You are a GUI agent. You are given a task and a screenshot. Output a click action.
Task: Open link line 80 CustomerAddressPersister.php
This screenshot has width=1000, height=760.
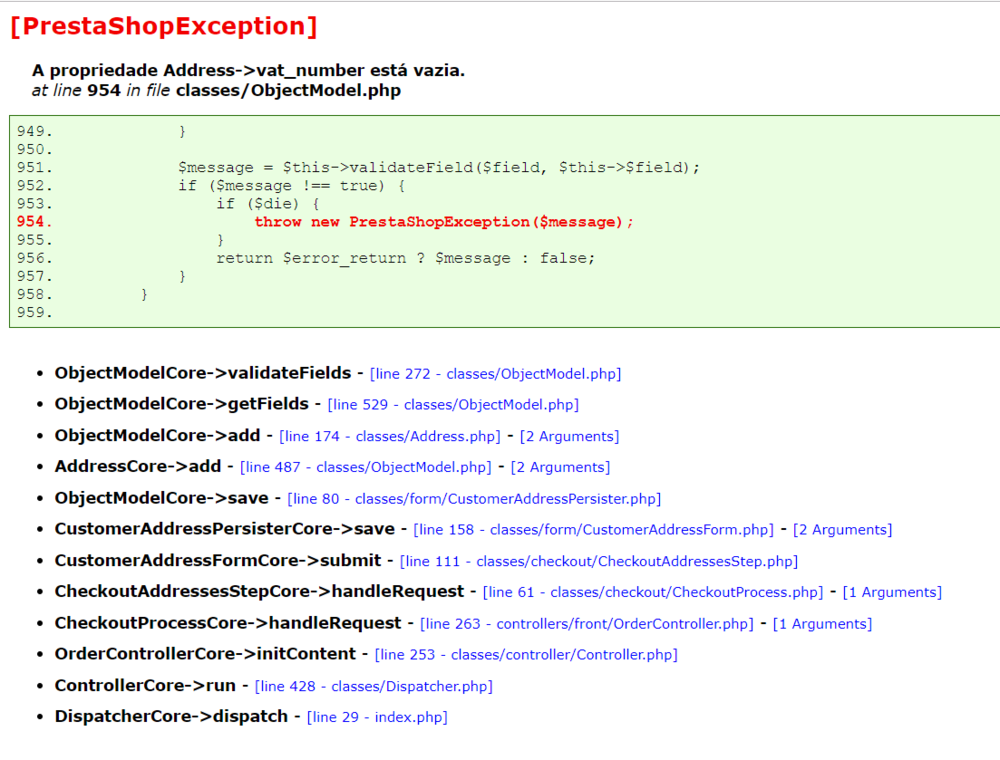click(x=474, y=499)
